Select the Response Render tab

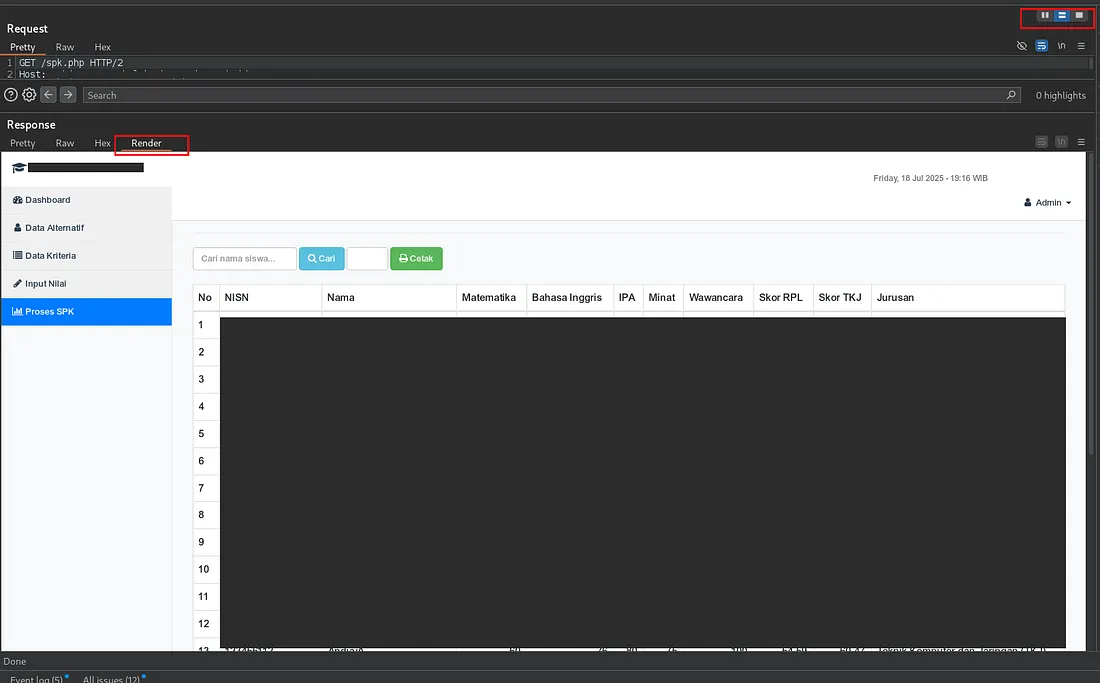tap(146, 143)
